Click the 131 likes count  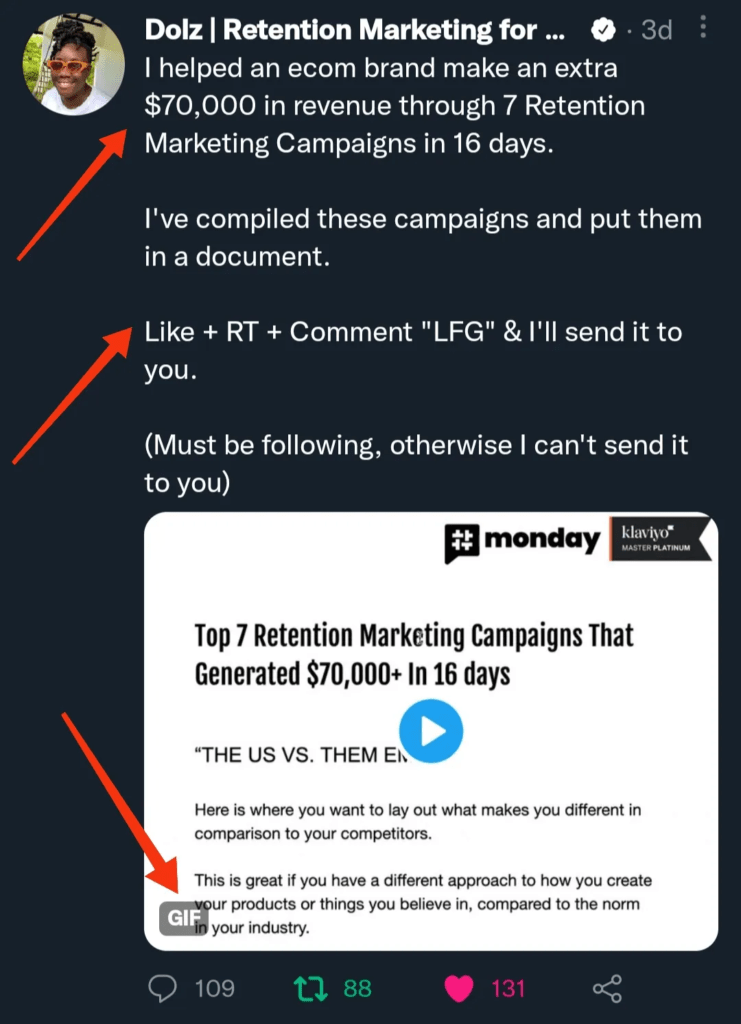508,989
